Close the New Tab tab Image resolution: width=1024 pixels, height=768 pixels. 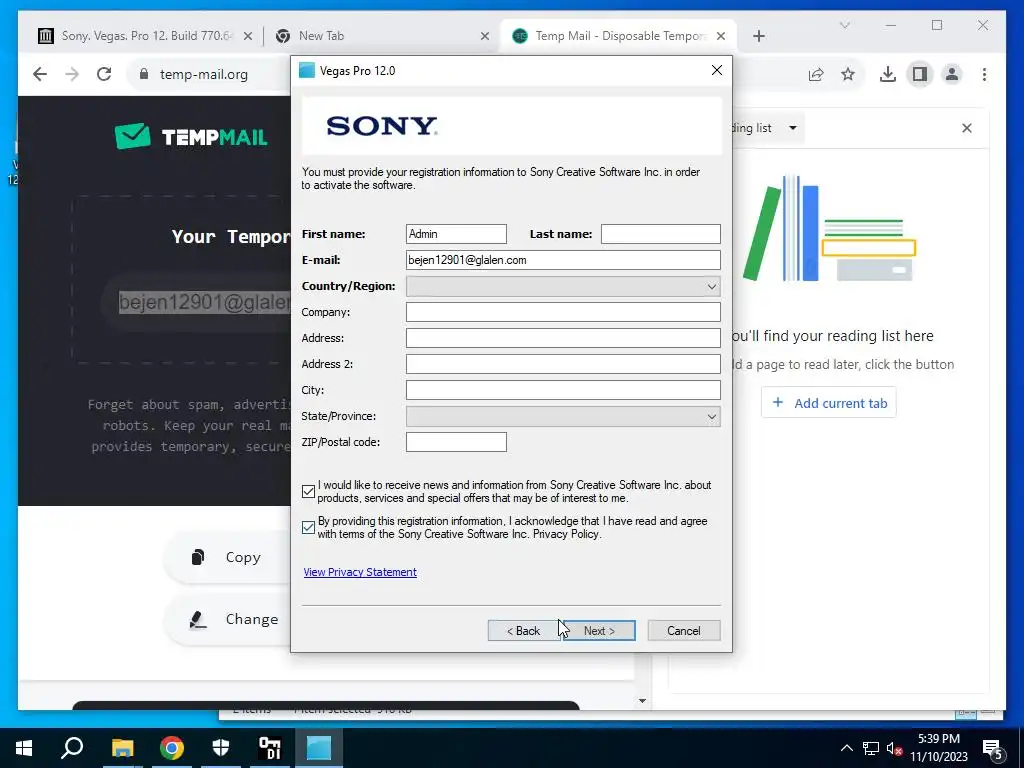[485, 36]
